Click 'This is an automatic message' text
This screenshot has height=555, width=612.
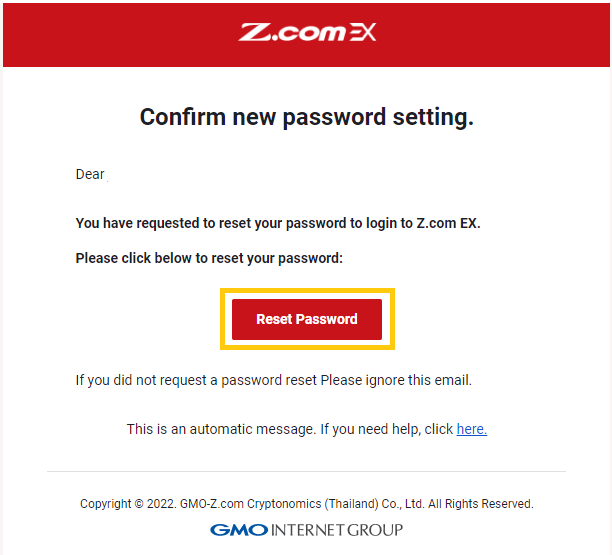click(x=220, y=429)
